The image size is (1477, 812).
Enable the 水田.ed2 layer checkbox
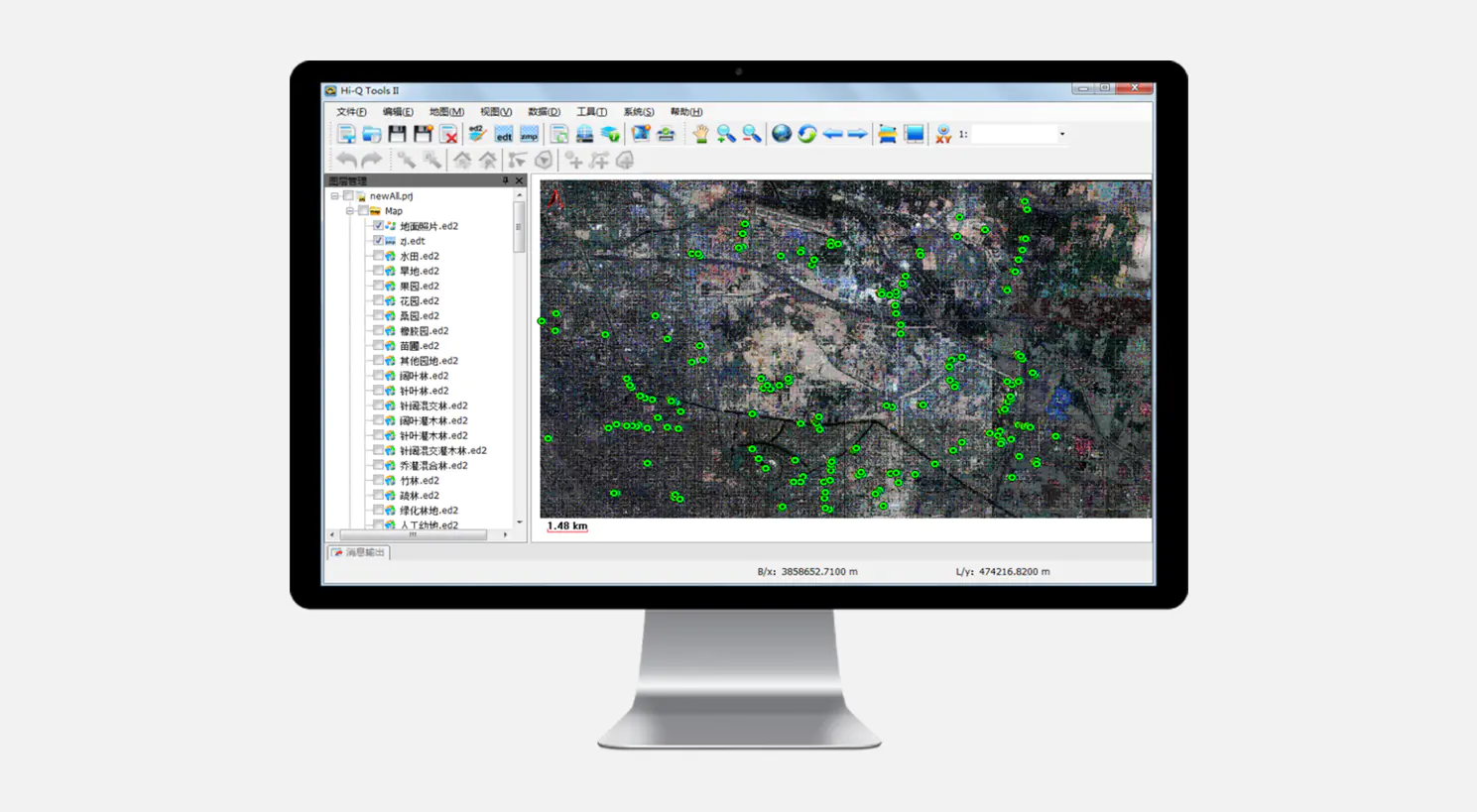[x=378, y=256]
